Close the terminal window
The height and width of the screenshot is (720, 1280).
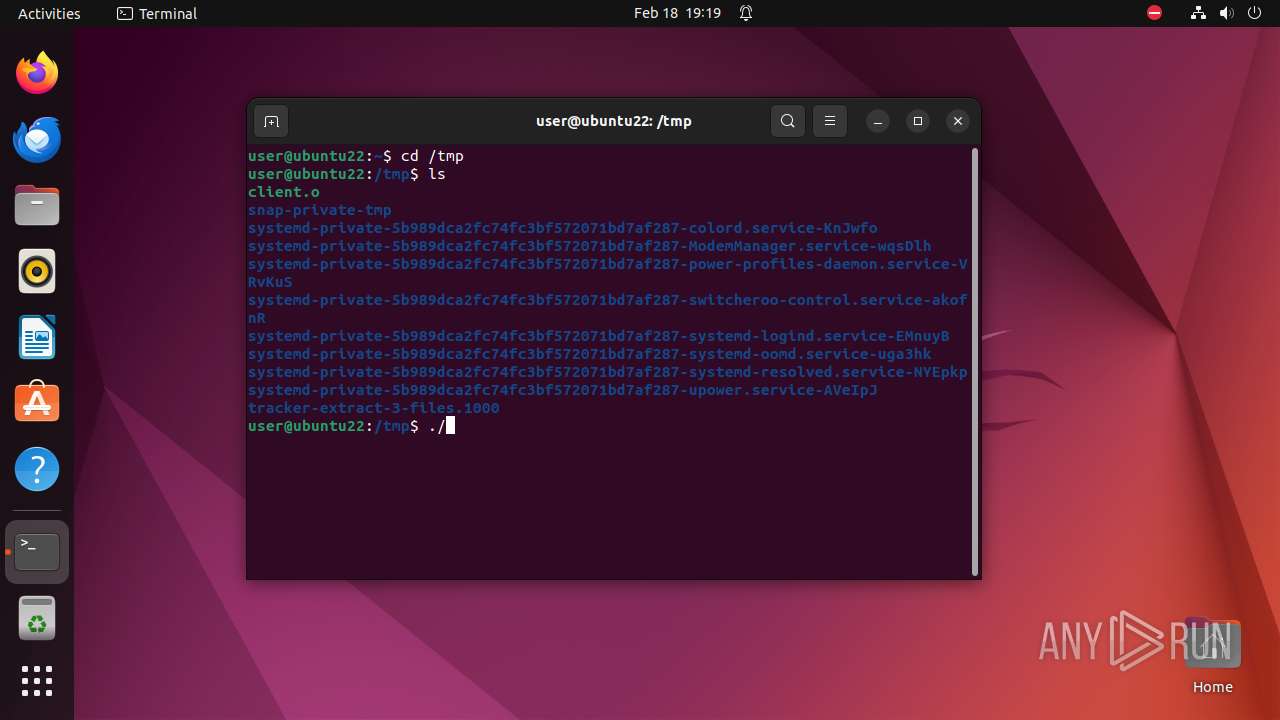pyautogui.click(x=958, y=121)
